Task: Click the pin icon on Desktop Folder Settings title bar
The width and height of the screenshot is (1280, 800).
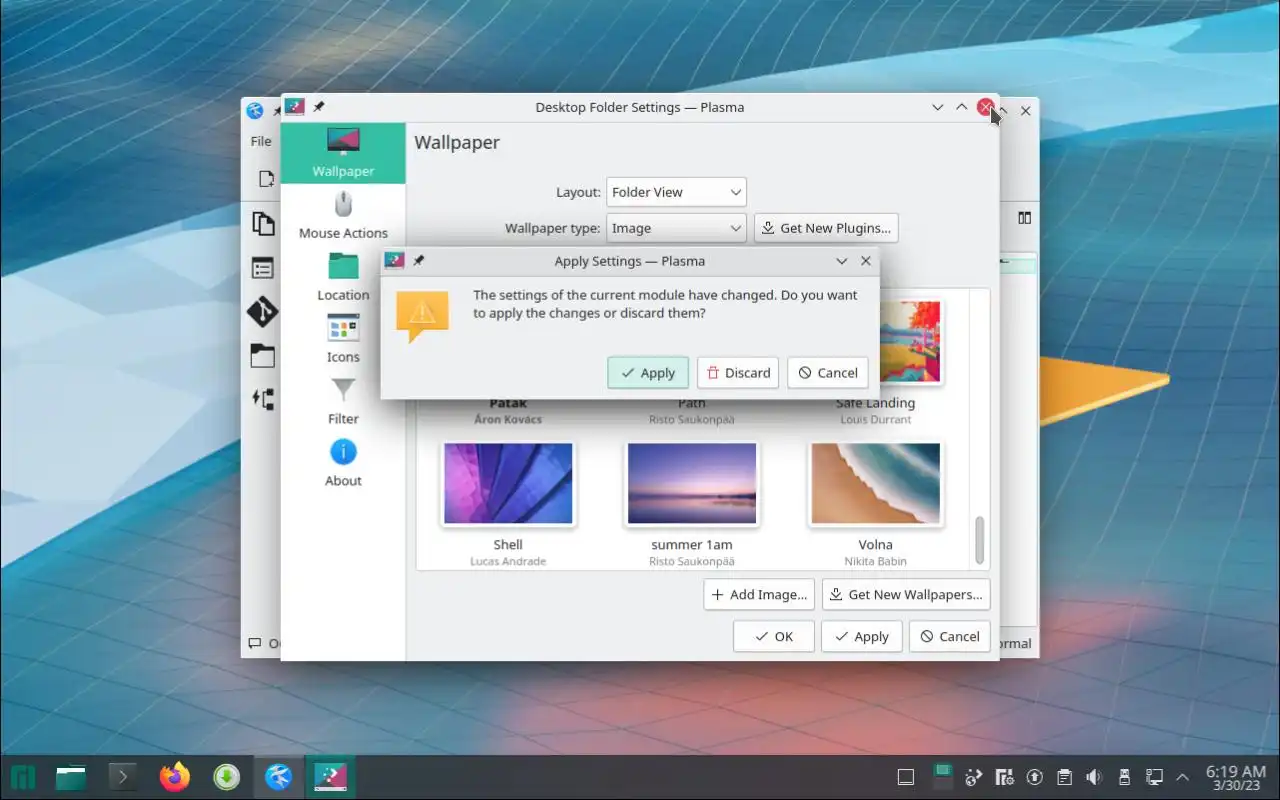Action: coord(319,107)
